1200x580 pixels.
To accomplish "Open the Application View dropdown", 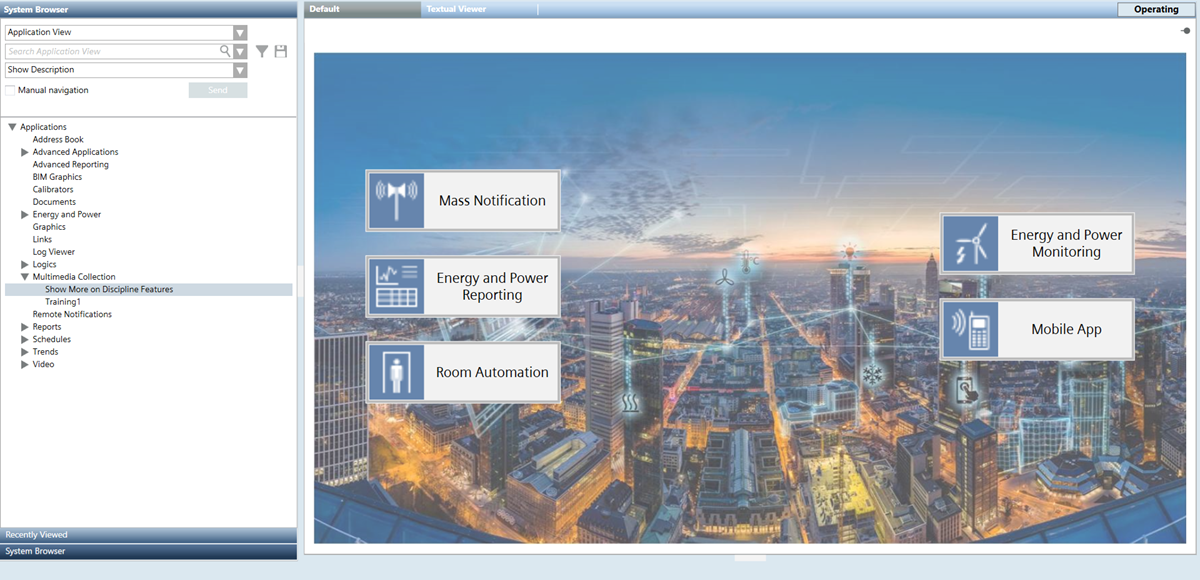I will point(240,32).
